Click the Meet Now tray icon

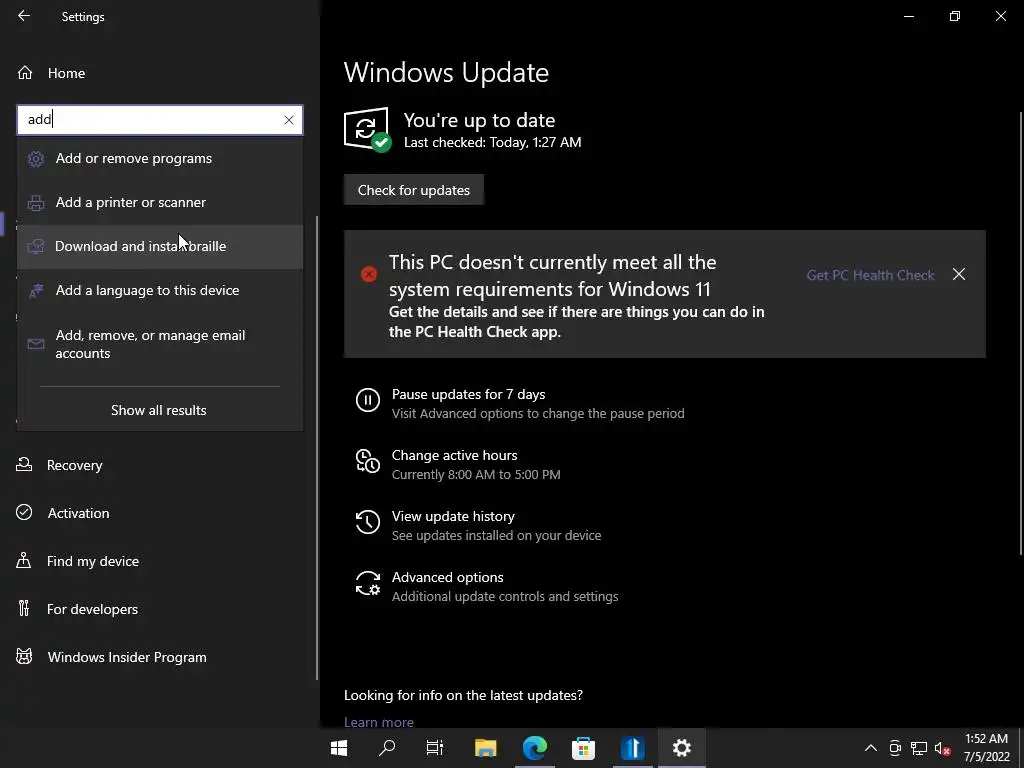pyautogui.click(x=895, y=748)
